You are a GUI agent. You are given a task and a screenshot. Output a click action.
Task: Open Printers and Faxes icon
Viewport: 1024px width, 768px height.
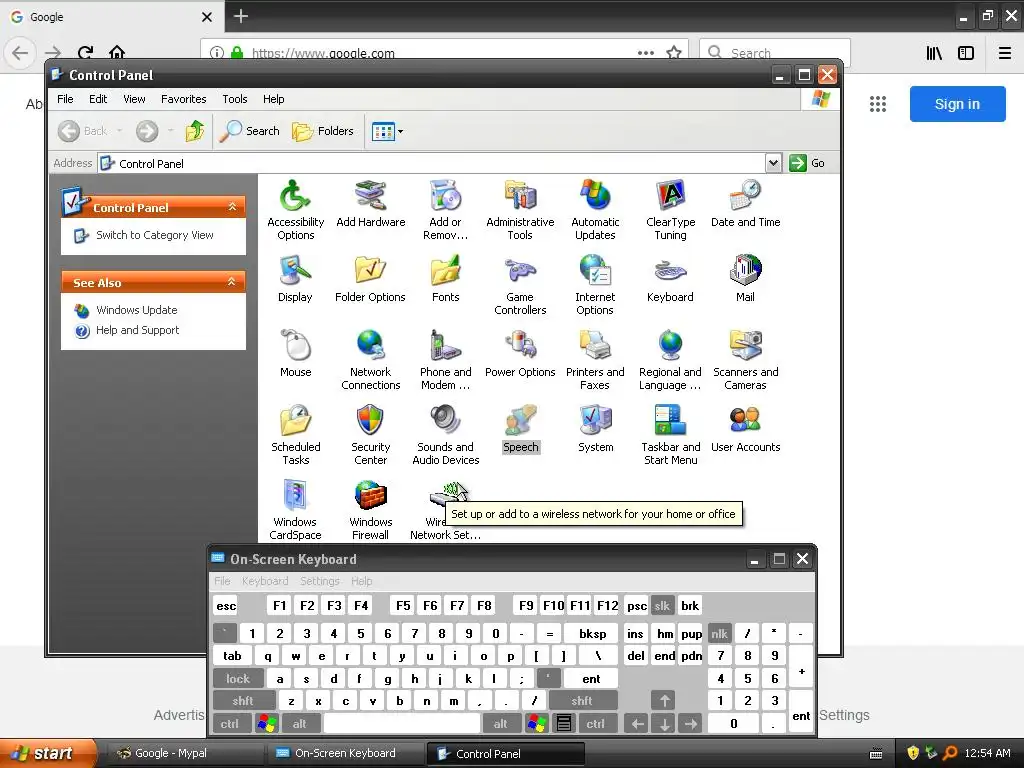[595, 359]
